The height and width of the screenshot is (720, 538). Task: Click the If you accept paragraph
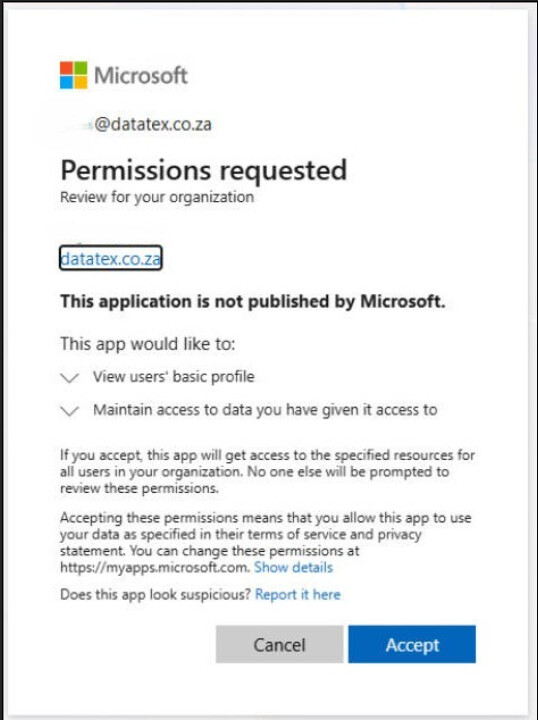[267, 472]
